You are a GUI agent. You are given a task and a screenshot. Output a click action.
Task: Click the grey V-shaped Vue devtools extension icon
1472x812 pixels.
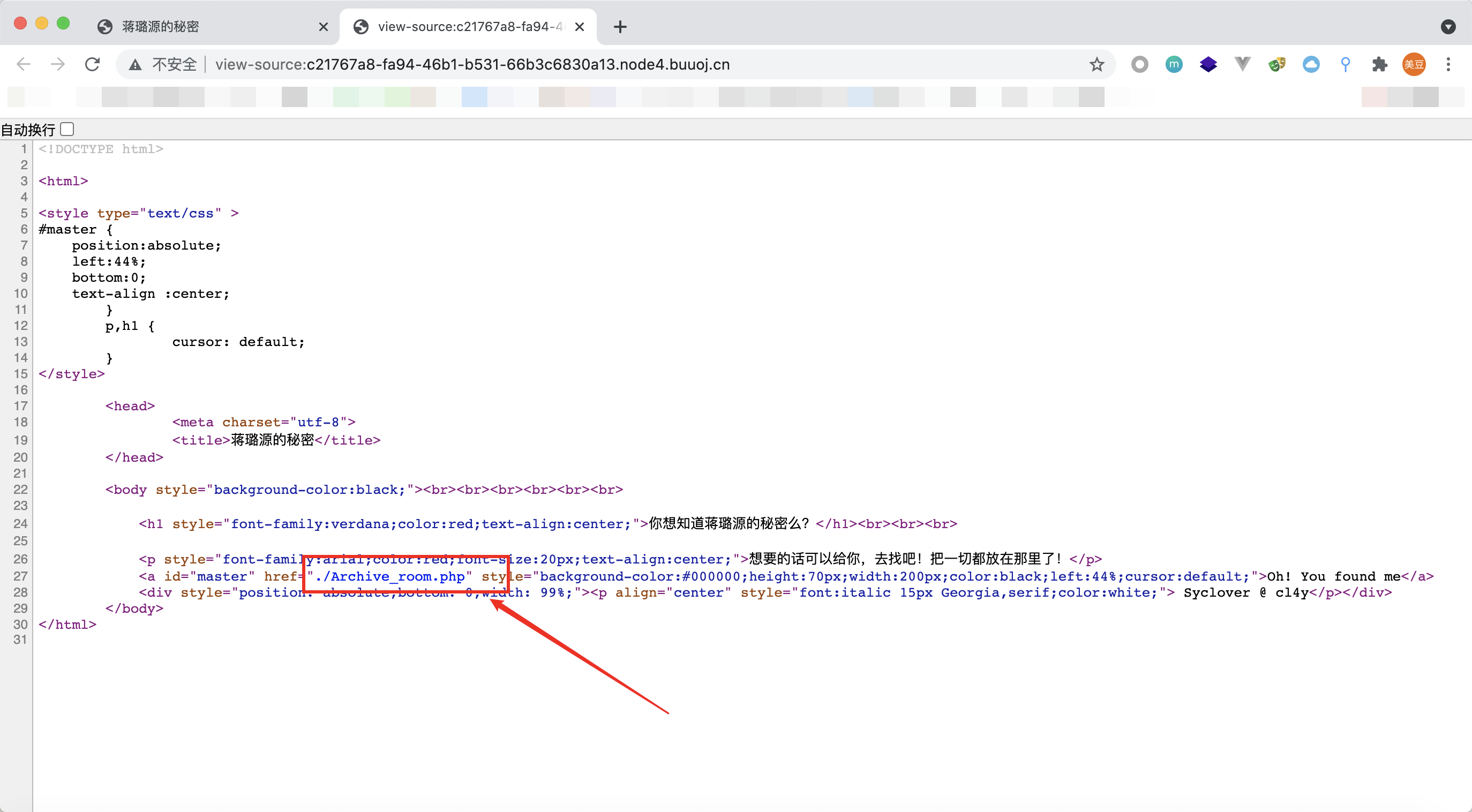[1242, 64]
